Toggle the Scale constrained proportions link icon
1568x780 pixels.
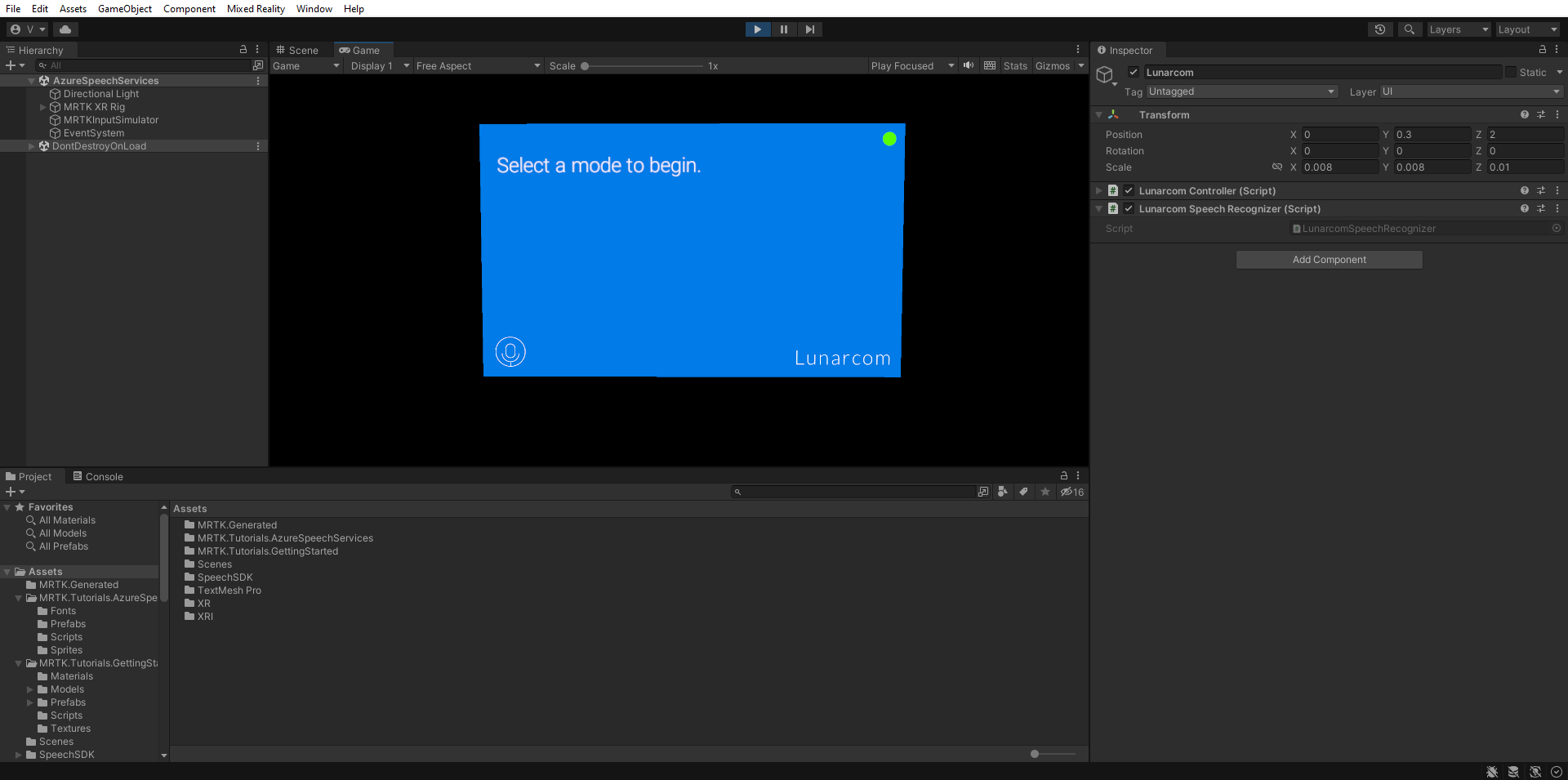click(1277, 167)
